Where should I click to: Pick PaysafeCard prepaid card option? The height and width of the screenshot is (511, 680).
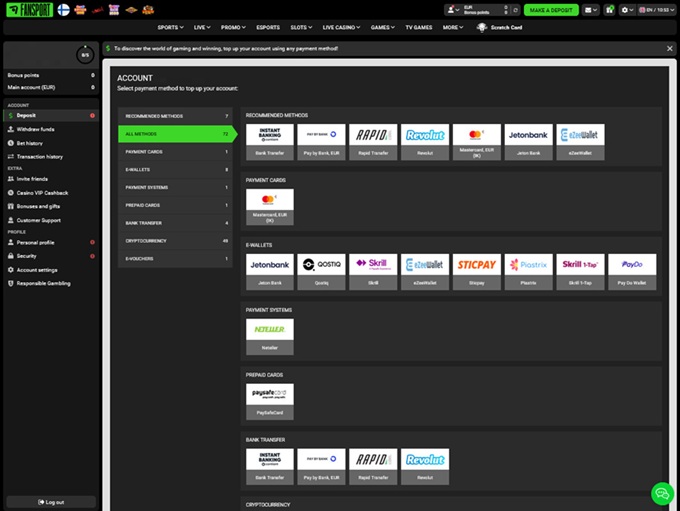[270, 399]
